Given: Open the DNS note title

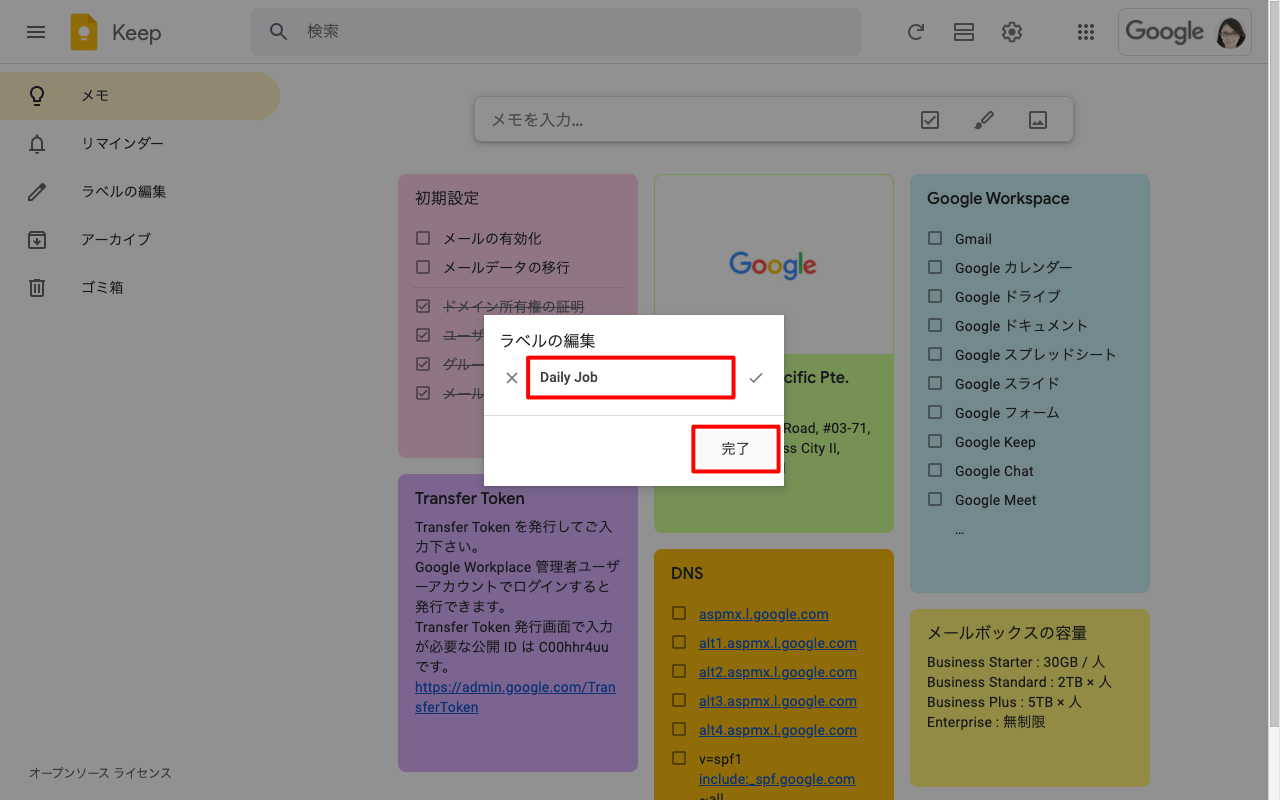Looking at the screenshot, I should pyautogui.click(x=687, y=573).
